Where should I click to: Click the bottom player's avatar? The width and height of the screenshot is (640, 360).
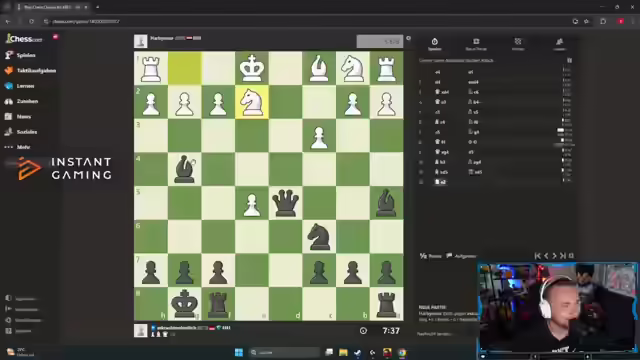[x=140, y=331]
